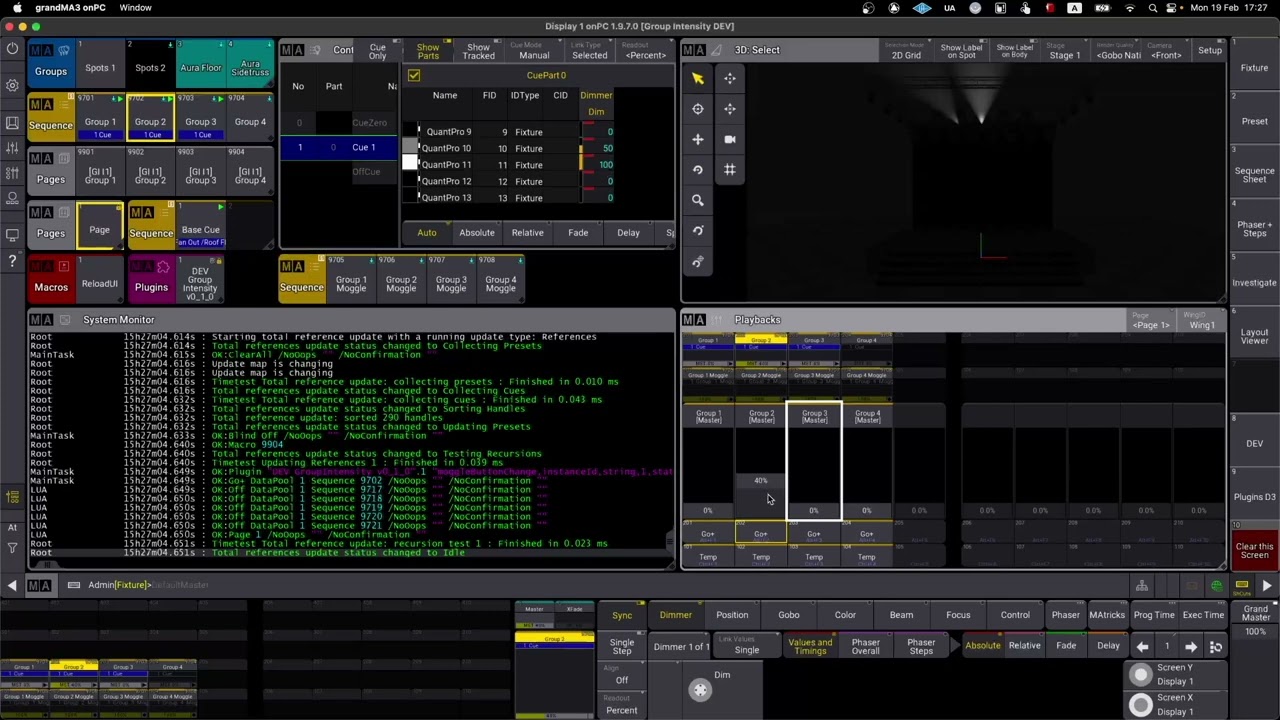Switch to the Color feature tab
This screenshot has height=720, width=1280.
(x=845, y=616)
